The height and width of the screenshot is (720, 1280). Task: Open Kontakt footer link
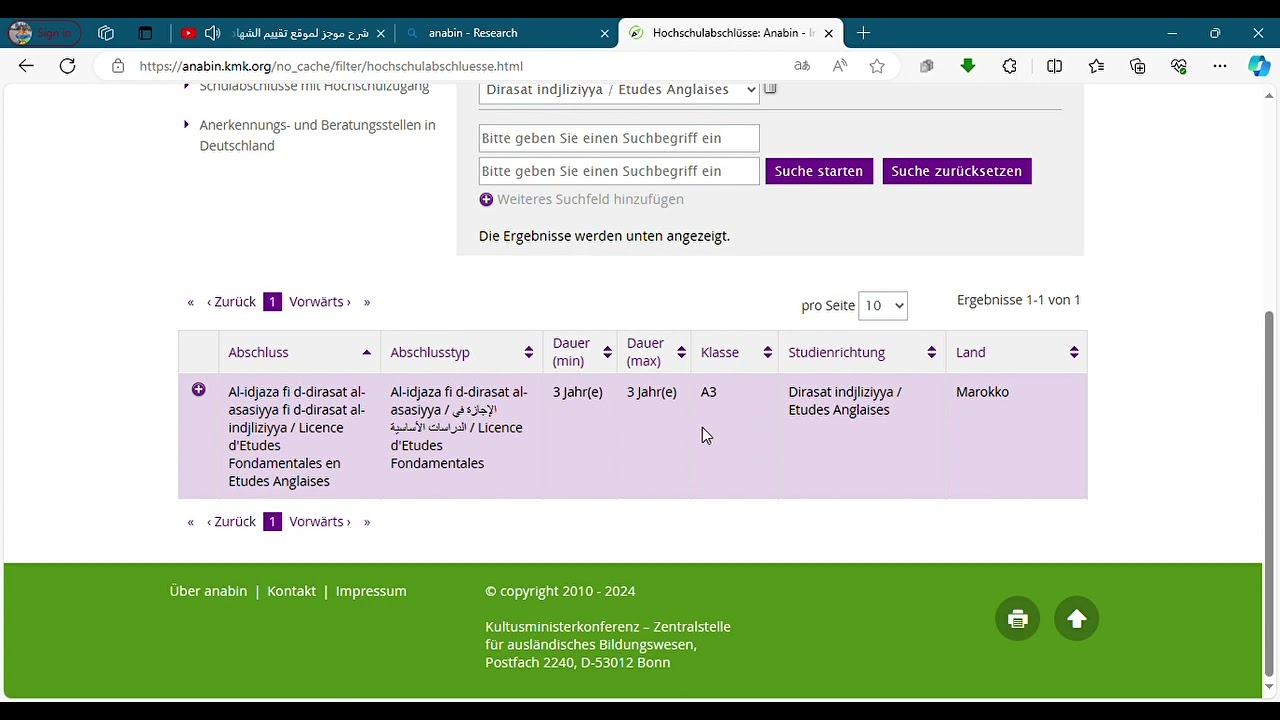coord(291,591)
